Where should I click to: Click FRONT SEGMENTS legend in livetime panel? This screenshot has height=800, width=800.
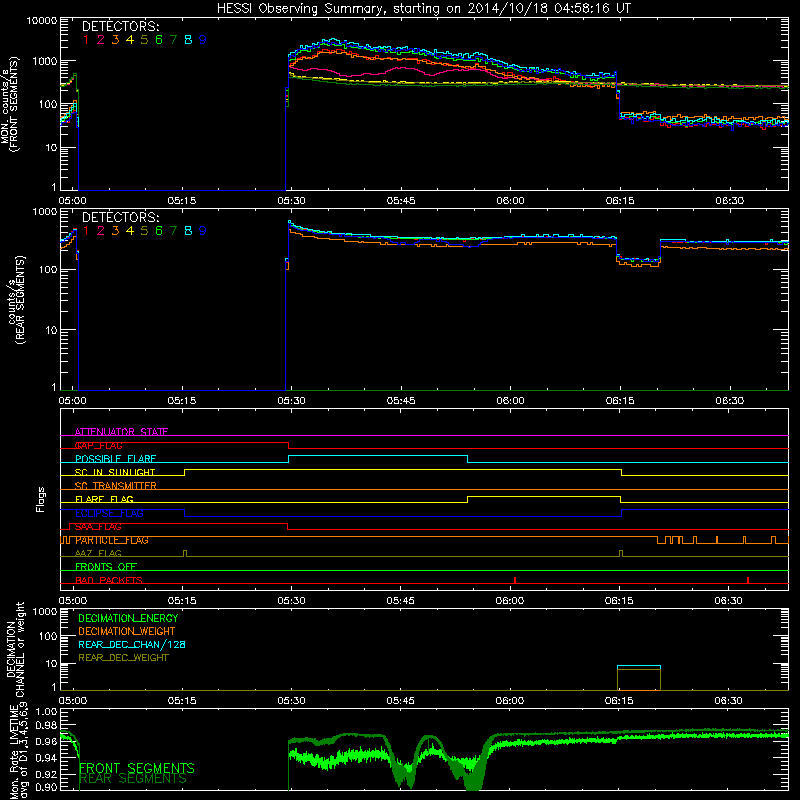click(137, 768)
